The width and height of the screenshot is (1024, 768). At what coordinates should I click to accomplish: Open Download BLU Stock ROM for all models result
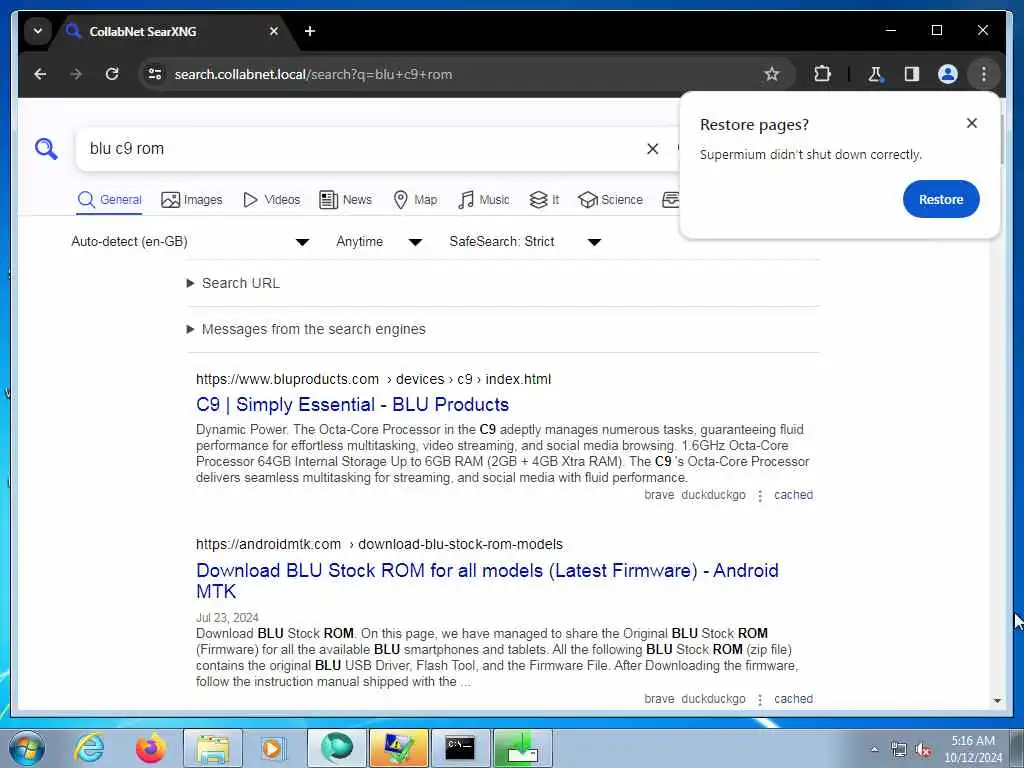pyautogui.click(x=487, y=581)
